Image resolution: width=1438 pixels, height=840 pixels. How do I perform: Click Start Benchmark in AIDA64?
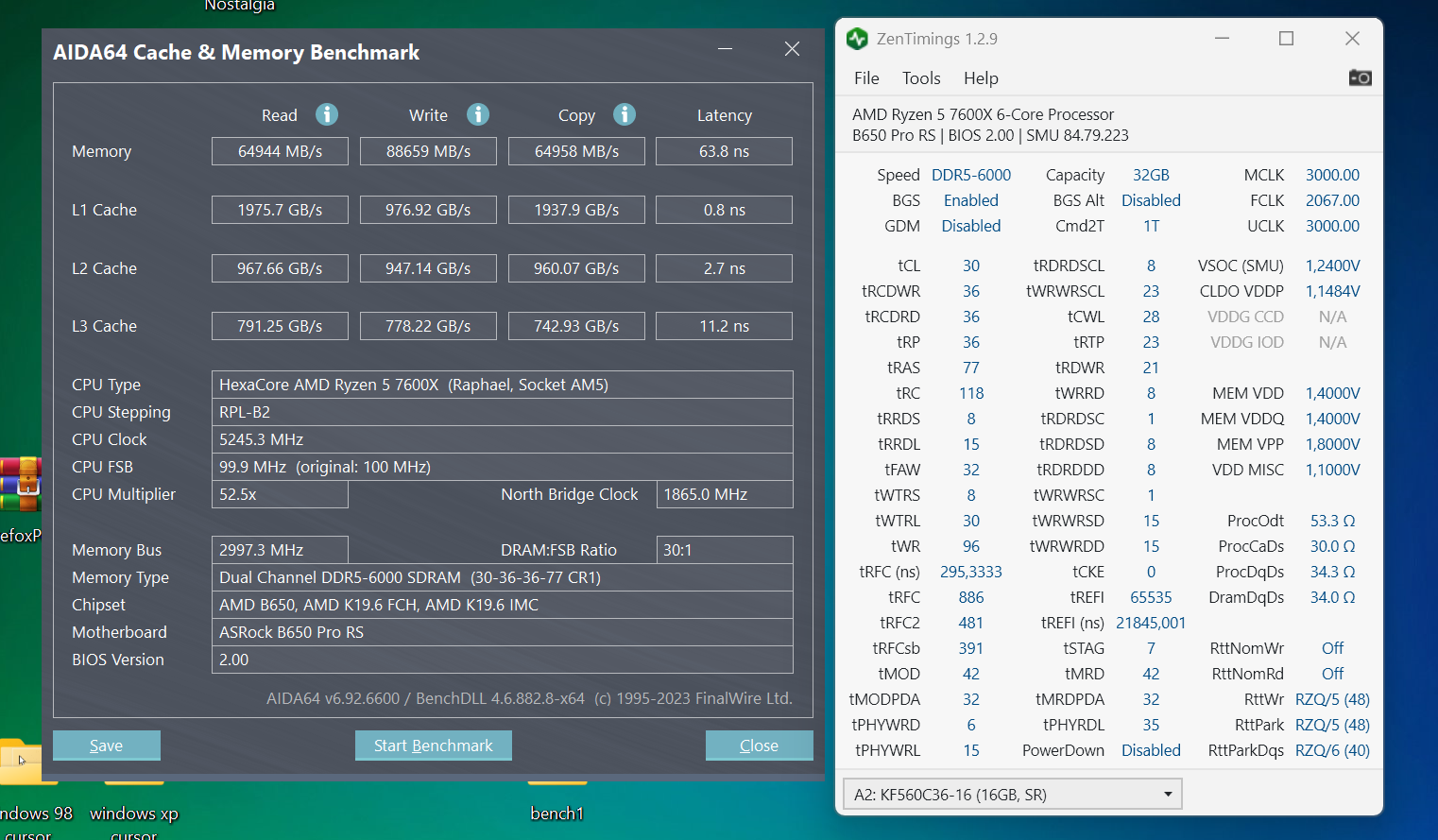tap(434, 746)
